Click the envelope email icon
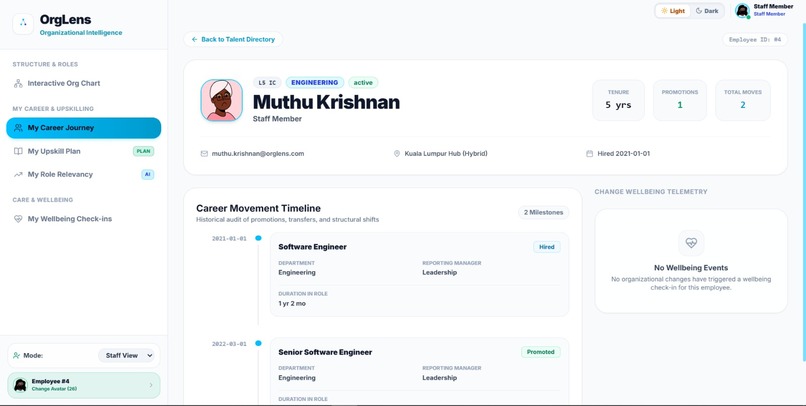Viewport: 806px width, 406px height. click(x=204, y=154)
